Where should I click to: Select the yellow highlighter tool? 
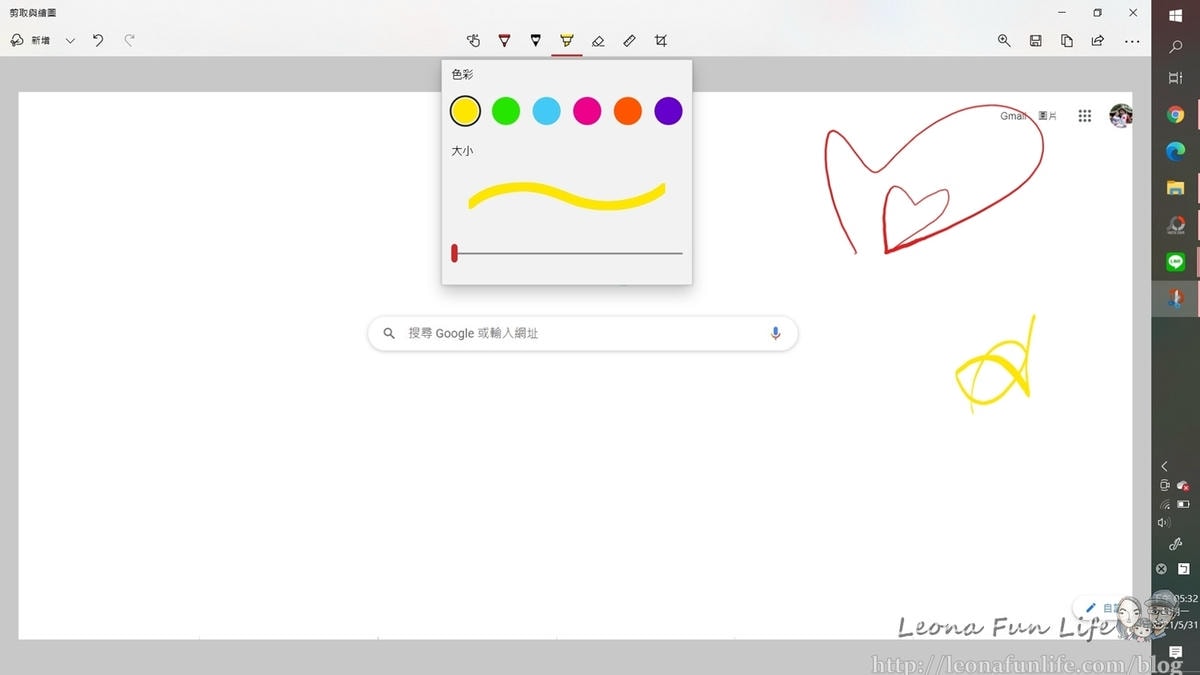(567, 41)
